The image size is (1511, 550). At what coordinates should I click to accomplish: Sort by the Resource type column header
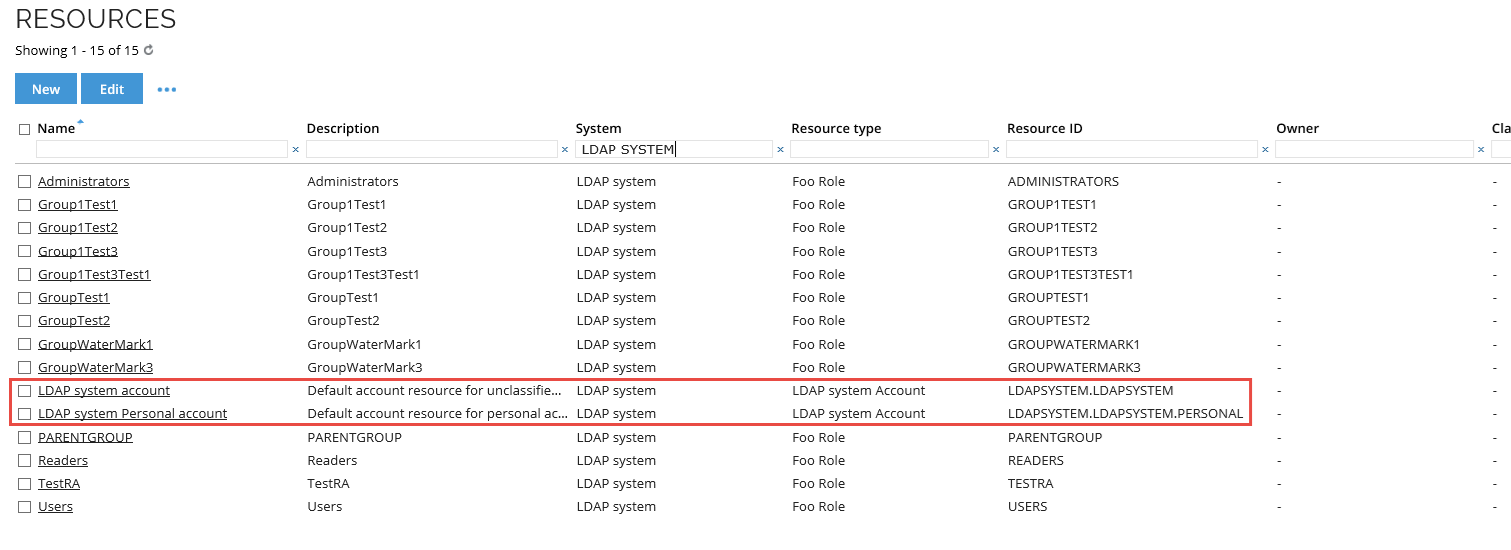[x=836, y=129]
